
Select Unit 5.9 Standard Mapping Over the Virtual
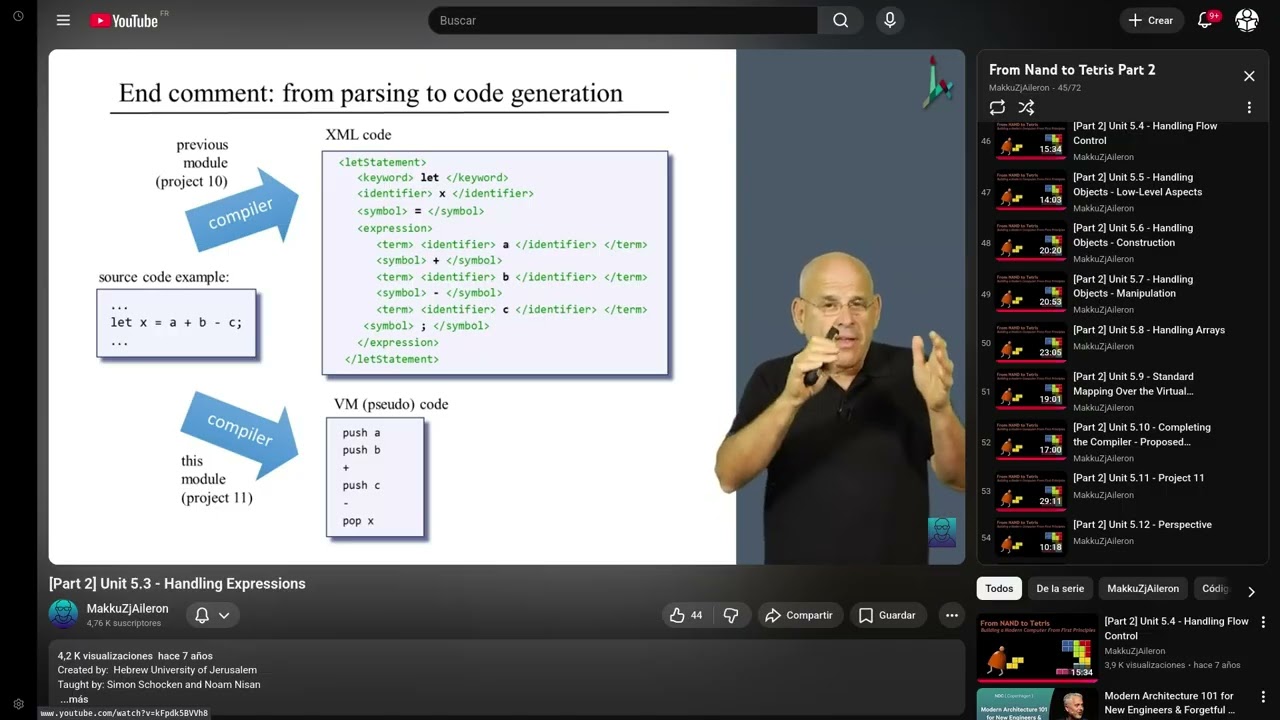pos(1122,392)
